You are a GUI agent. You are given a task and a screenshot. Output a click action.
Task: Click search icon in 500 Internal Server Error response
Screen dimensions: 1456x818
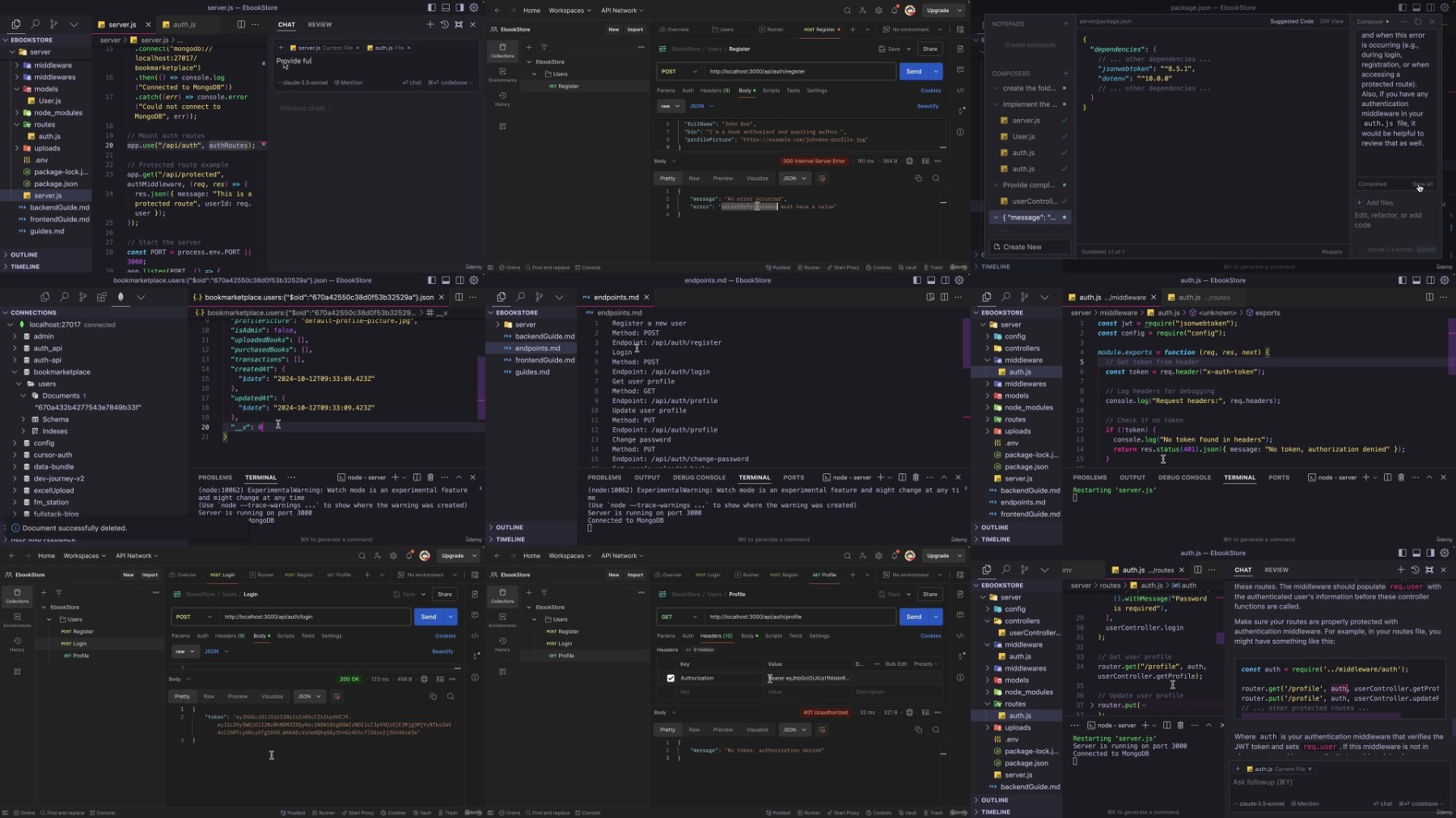click(936, 178)
